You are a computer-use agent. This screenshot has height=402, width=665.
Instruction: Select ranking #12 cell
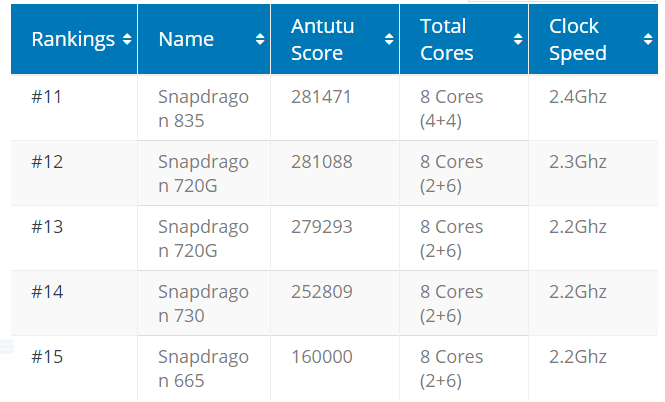click(74, 173)
